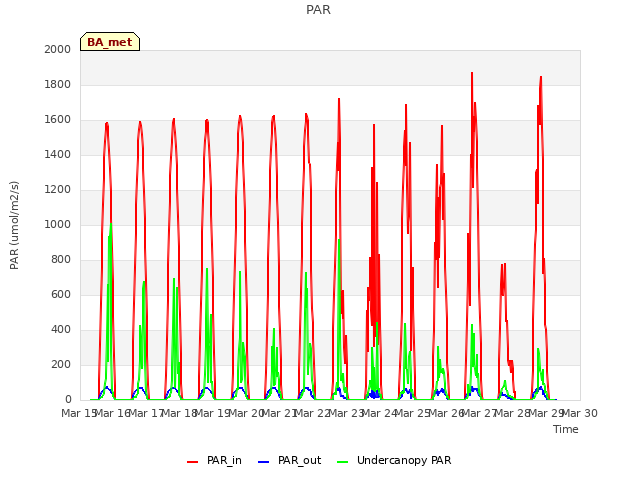Click the Mar 28 x-axis tick label
Viewport: 640px width, 480px height.
point(513,413)
